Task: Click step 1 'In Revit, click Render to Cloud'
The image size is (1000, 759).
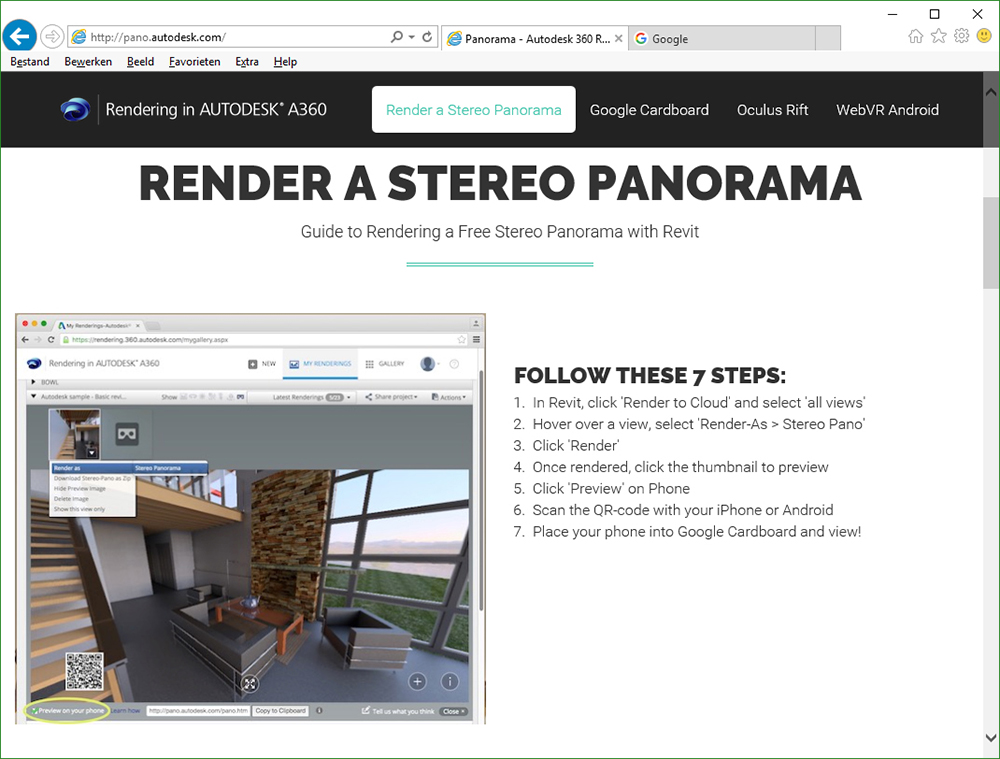Action: 698,402
